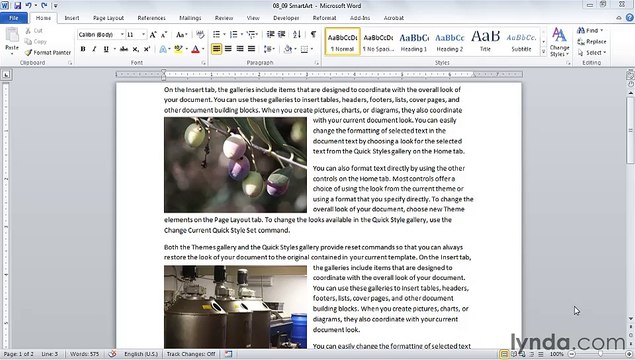Click the Cut command
Screen dimensions: 635x360
pyautogui.click(x=34, y=31)
